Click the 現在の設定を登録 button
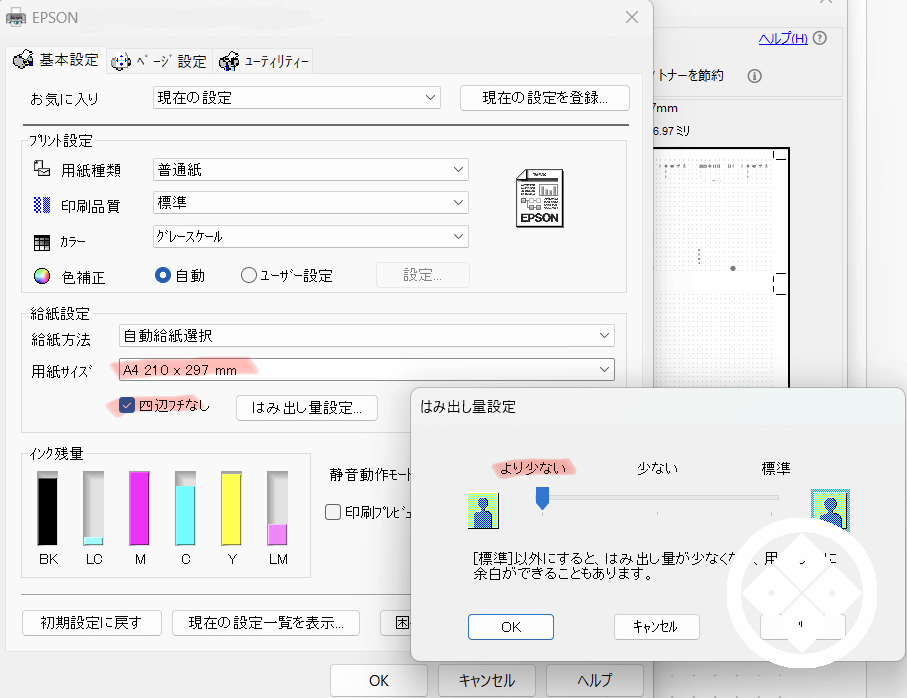 tap(543, 97)
